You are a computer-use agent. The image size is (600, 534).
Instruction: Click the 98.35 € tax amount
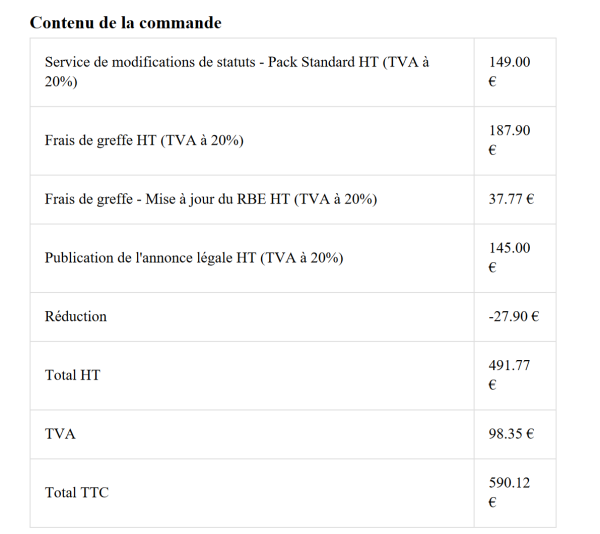tap(511, 434)
